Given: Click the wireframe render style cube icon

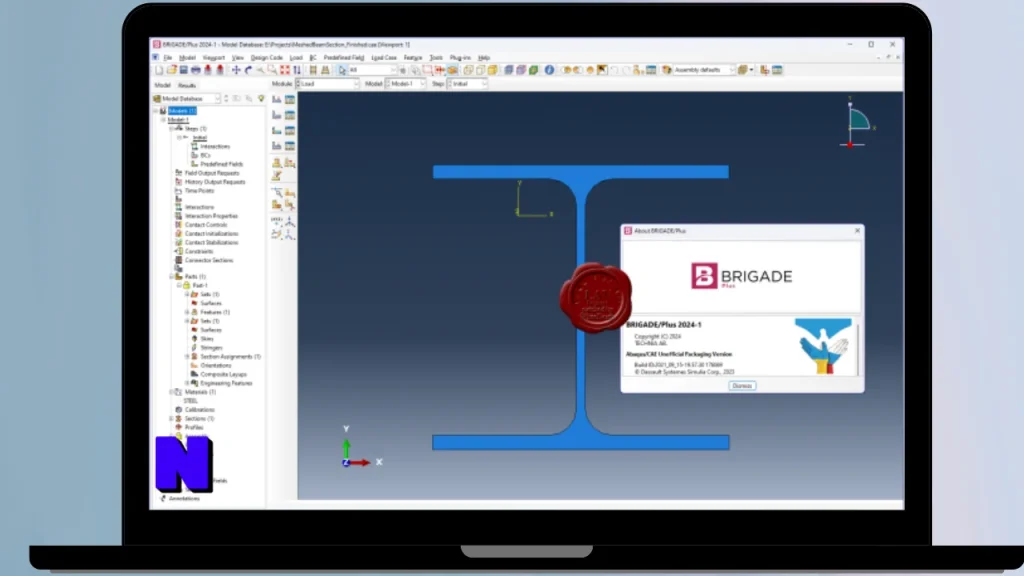Looking at the screenshot, I should [468, 70].
